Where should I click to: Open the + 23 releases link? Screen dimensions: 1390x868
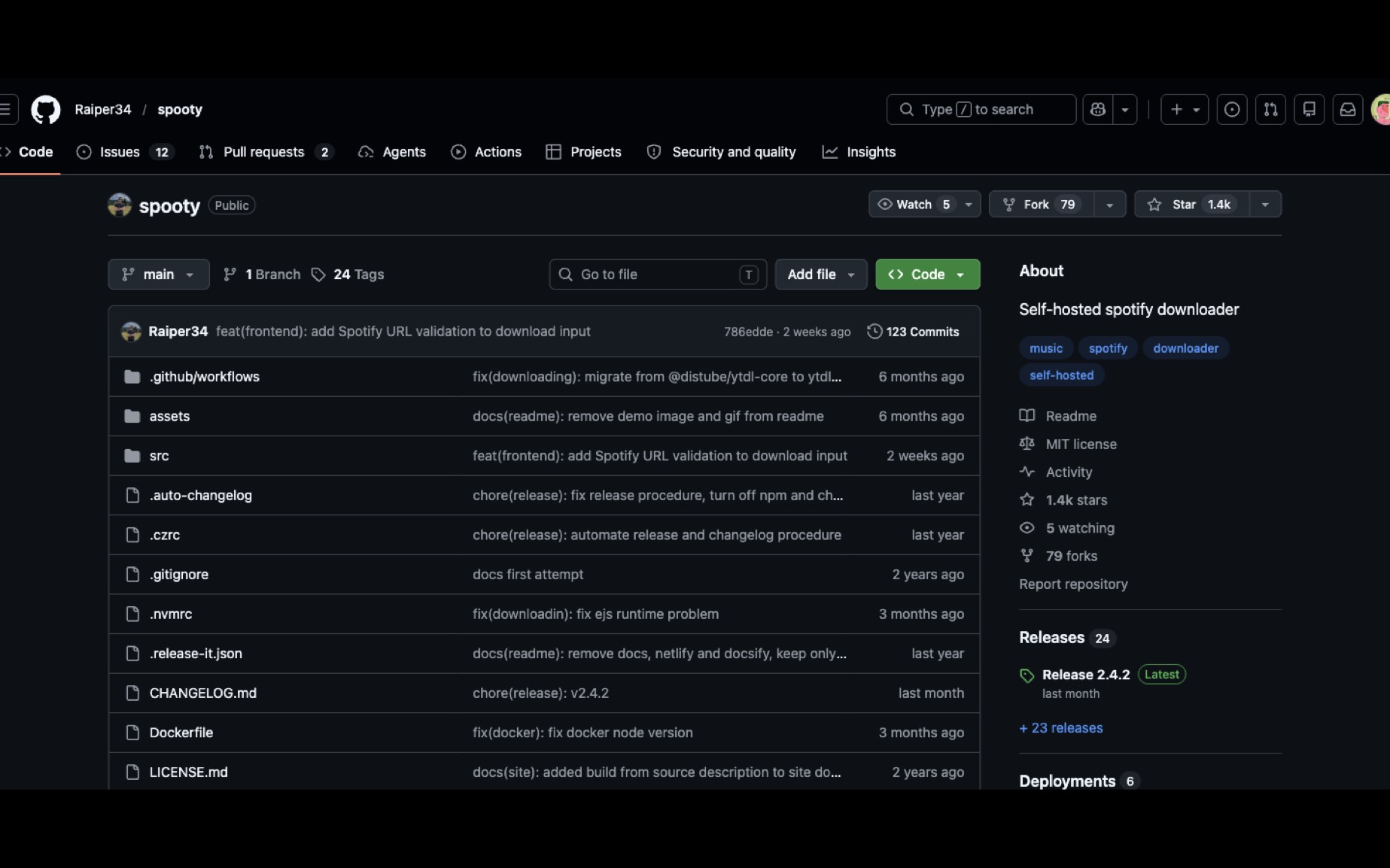tap(1061, 728)
